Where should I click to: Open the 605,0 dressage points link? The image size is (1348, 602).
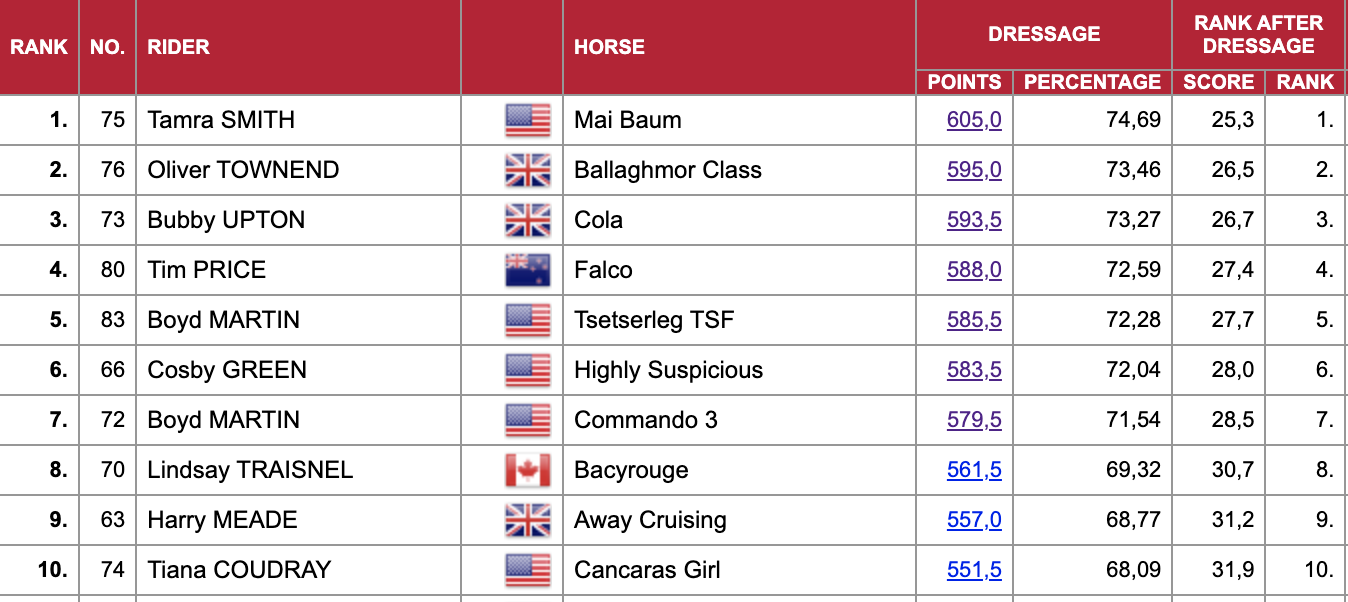pyautogui.click(x=974, y=120)
